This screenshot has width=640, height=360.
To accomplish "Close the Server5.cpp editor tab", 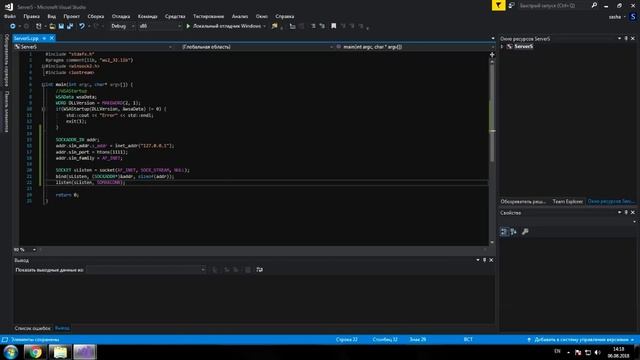I will (x=52, y=38).
